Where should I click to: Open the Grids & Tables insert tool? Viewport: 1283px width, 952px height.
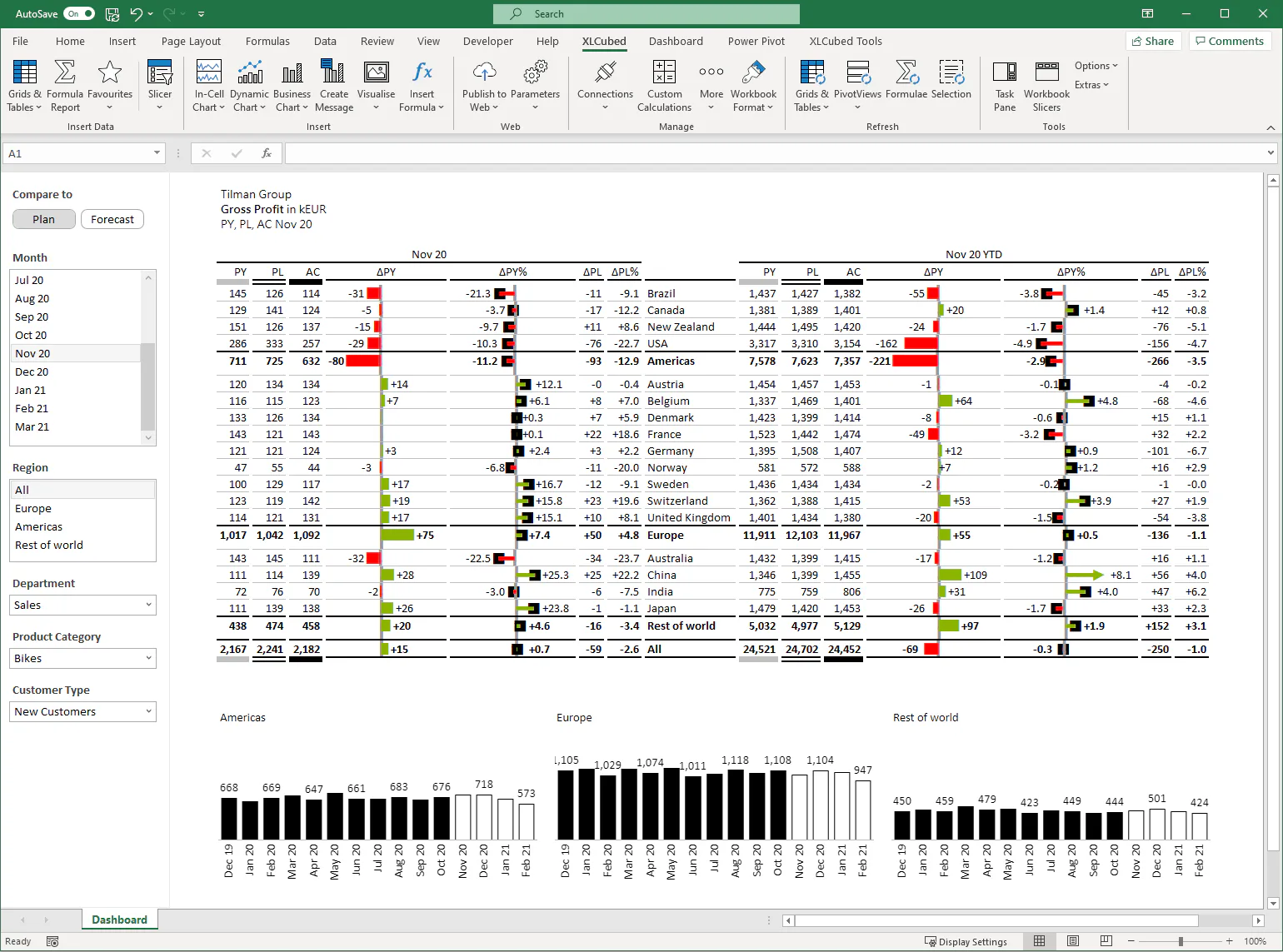(x=24, y=86)
